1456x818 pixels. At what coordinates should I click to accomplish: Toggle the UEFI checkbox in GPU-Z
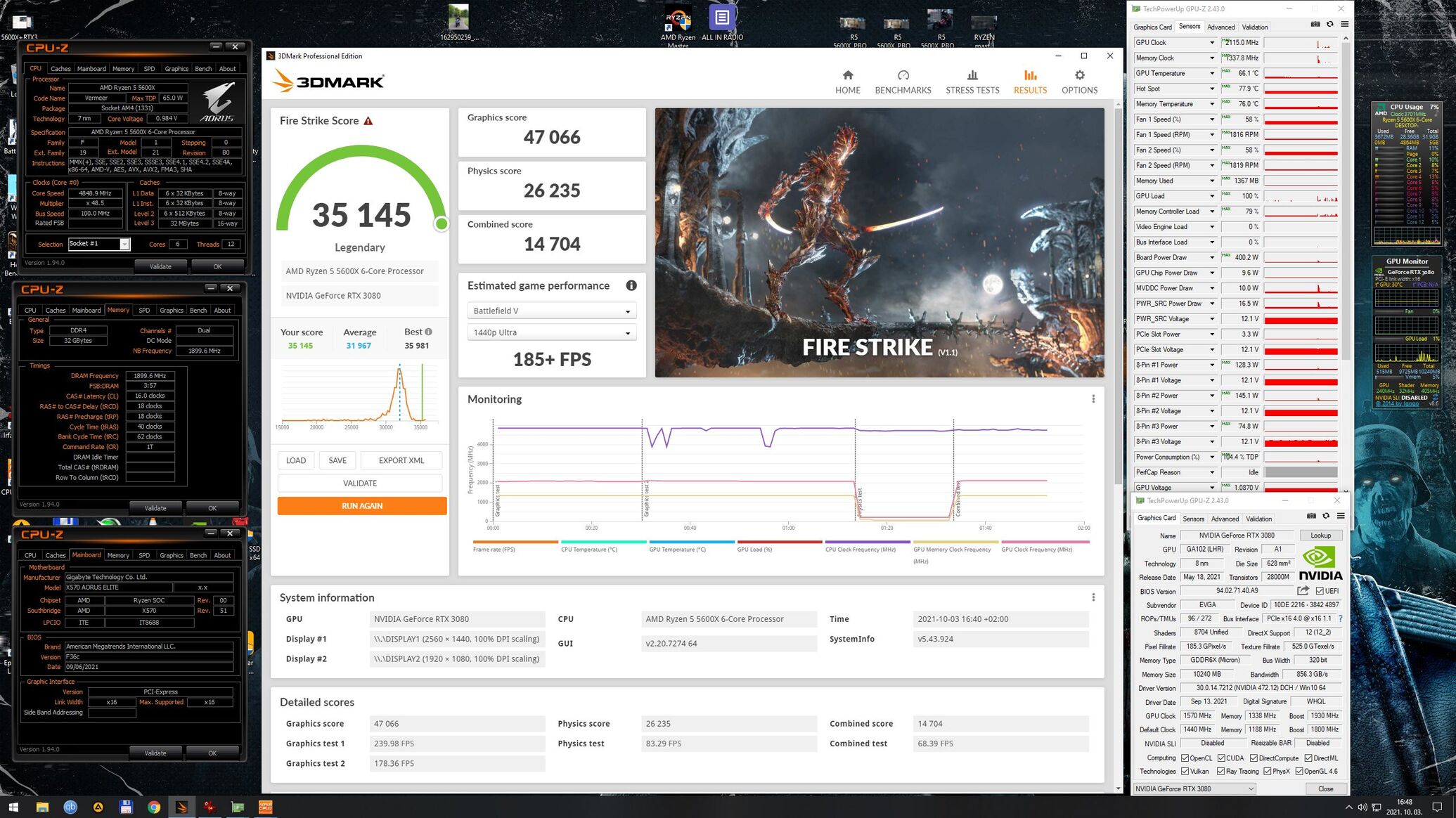pyautogui.click(x=1320, y=591)
